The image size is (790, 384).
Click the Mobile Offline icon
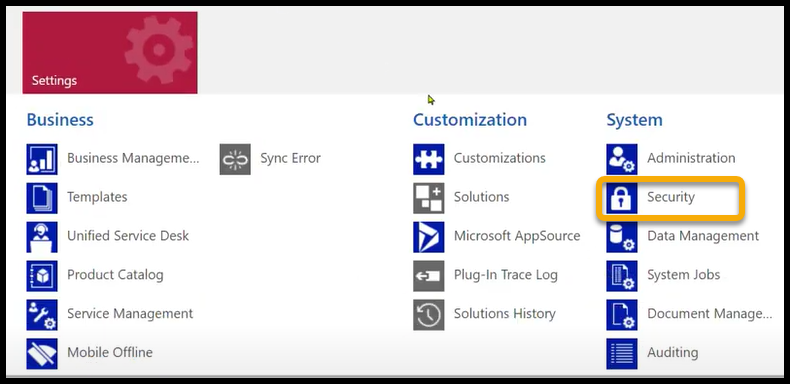point(42,353)
